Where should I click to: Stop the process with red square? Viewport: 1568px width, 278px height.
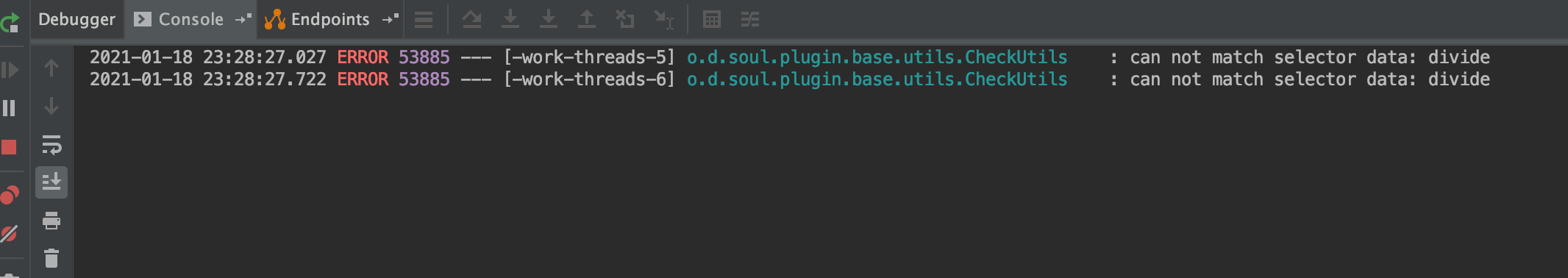coord(10,147)
